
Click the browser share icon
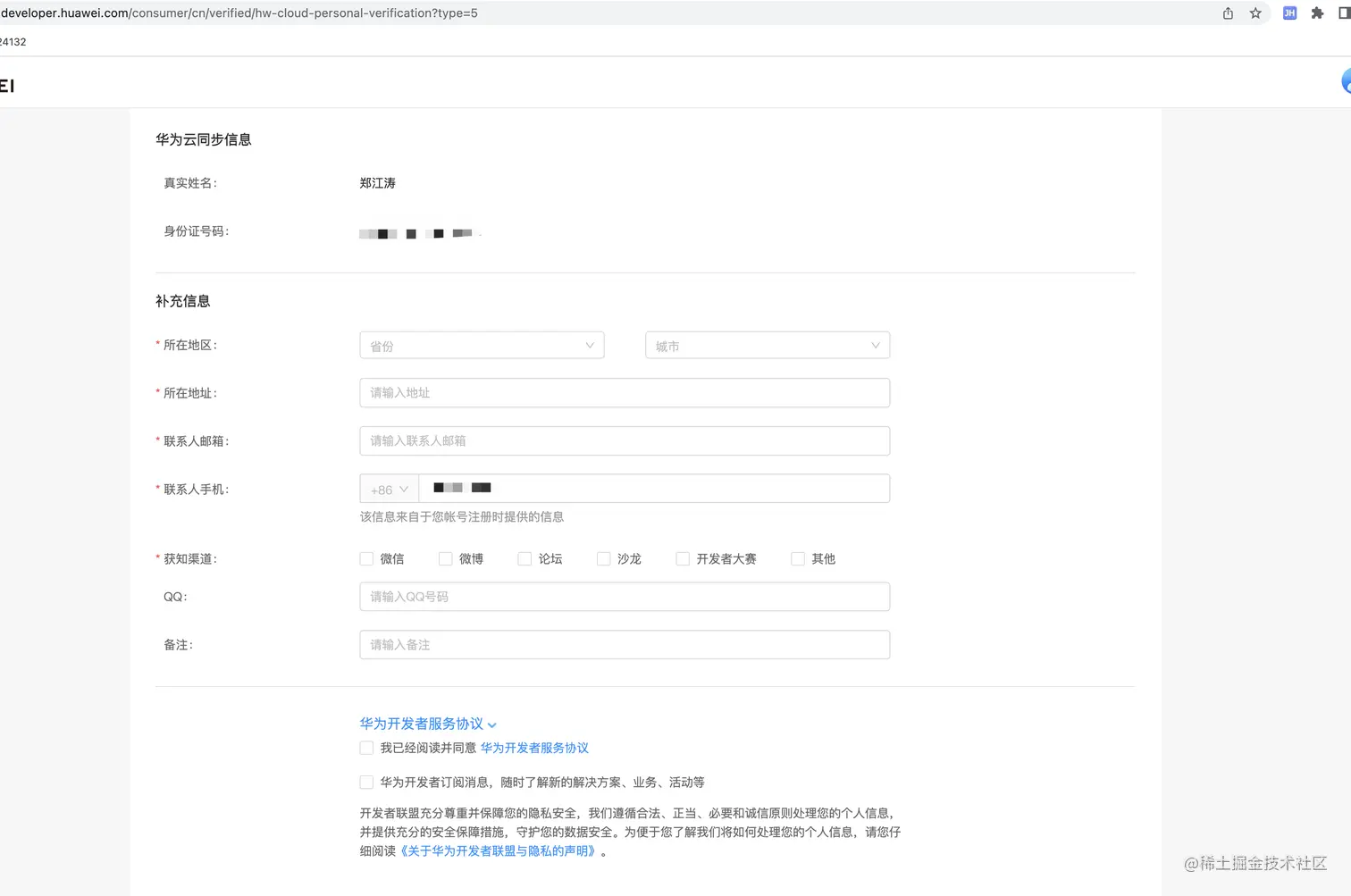point(1228,13)
